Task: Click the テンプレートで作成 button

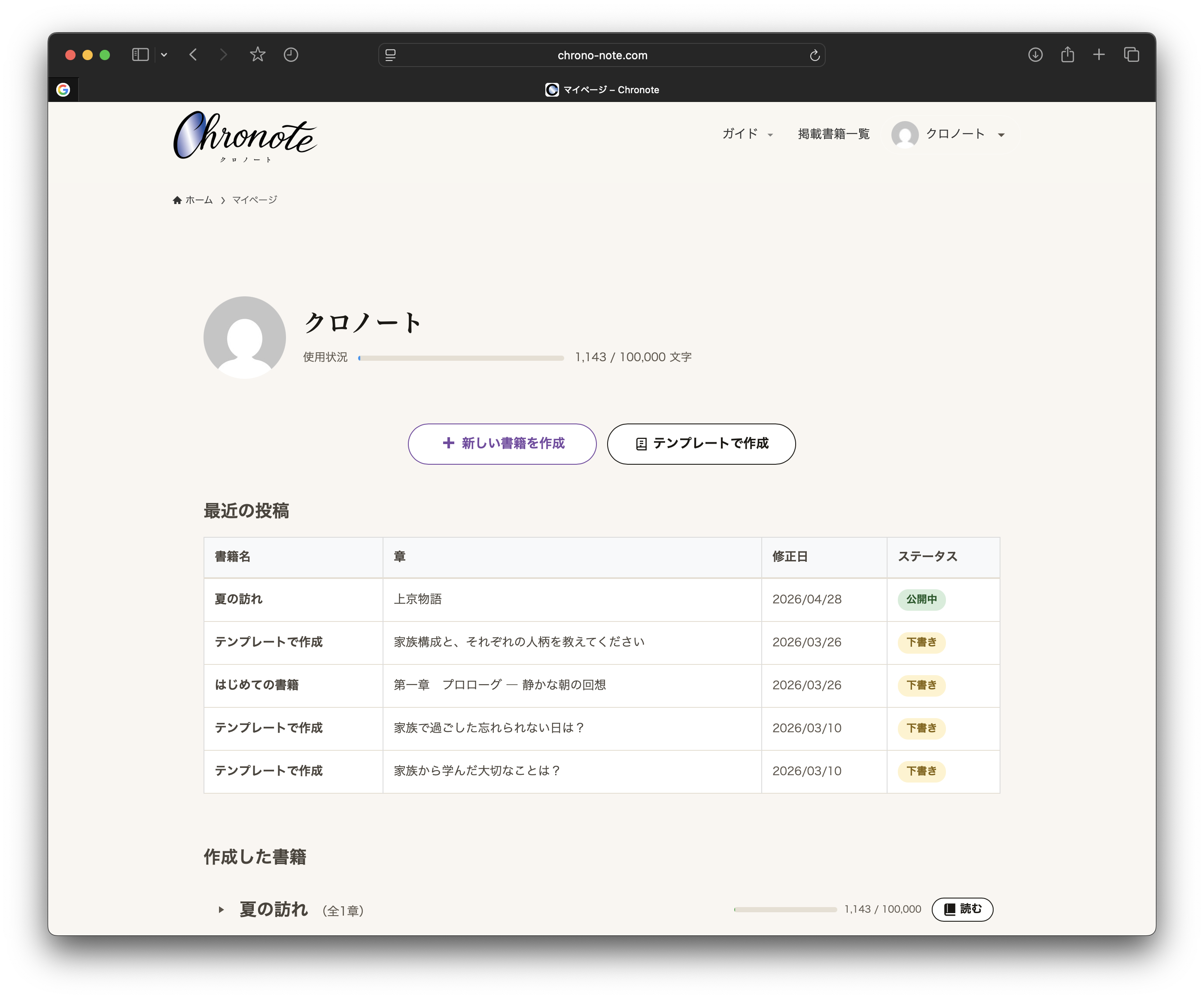Action: (x=701, y=444)
